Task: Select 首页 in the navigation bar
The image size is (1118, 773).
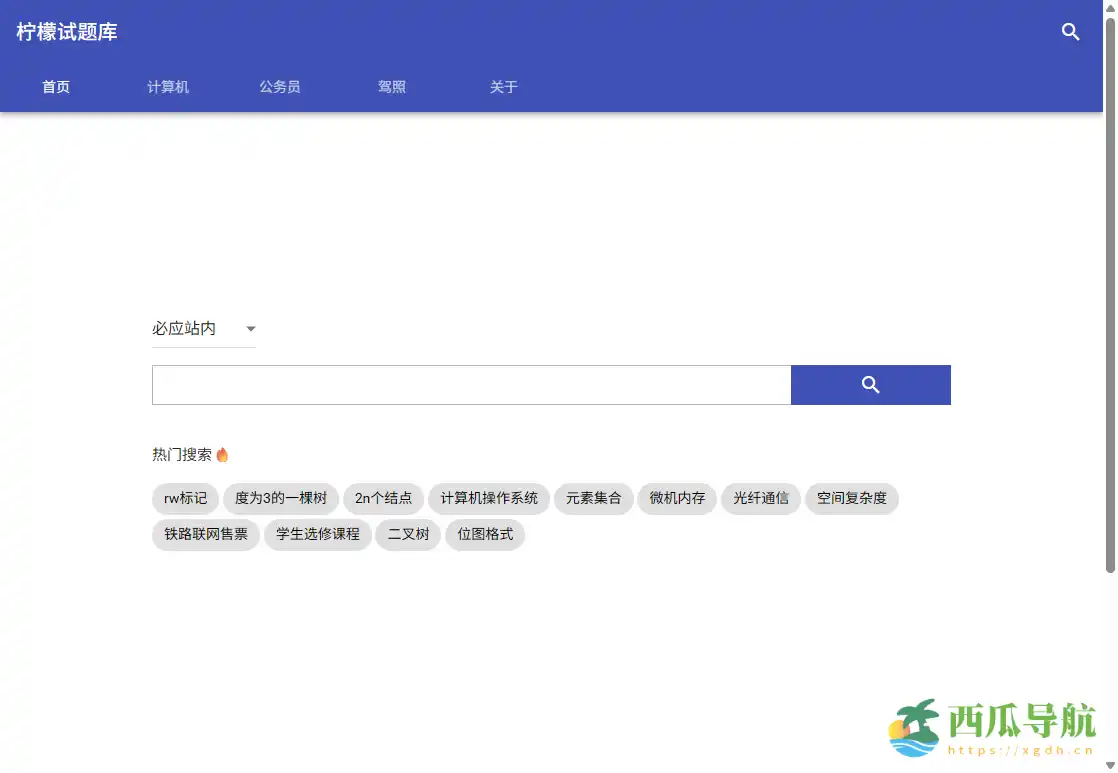Action: click(x=55, y=87)
